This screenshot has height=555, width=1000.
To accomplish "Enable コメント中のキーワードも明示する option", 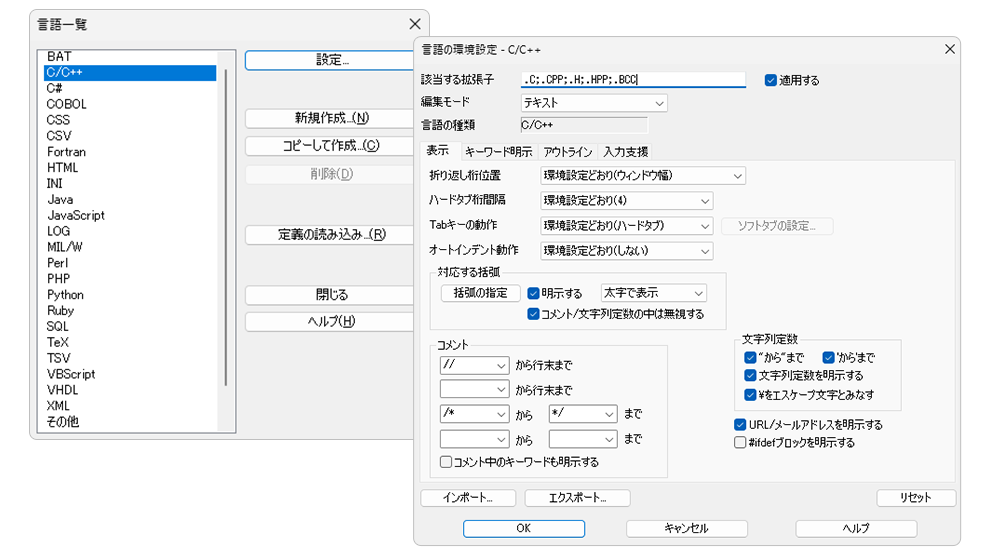I will 446,462.
